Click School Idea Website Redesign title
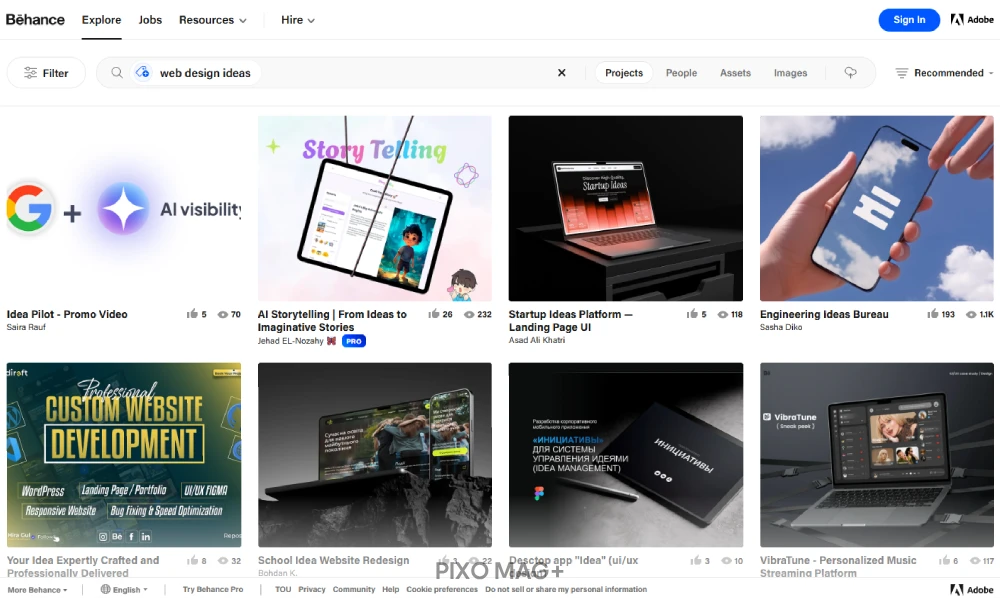The height and width of the screenshot is (600, 1000). pos(334,560)
